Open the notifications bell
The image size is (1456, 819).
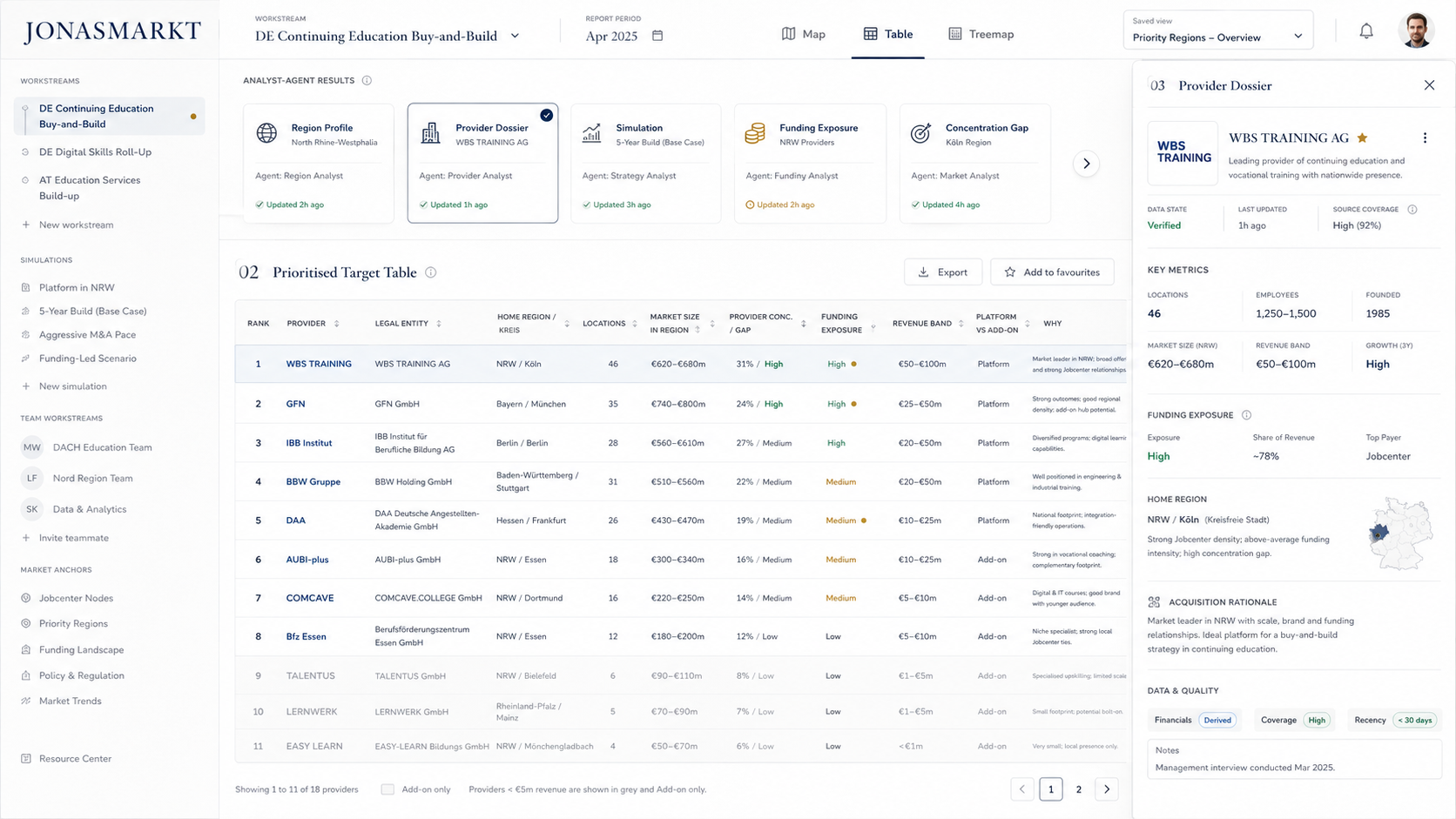click(x=1366, y=31)
